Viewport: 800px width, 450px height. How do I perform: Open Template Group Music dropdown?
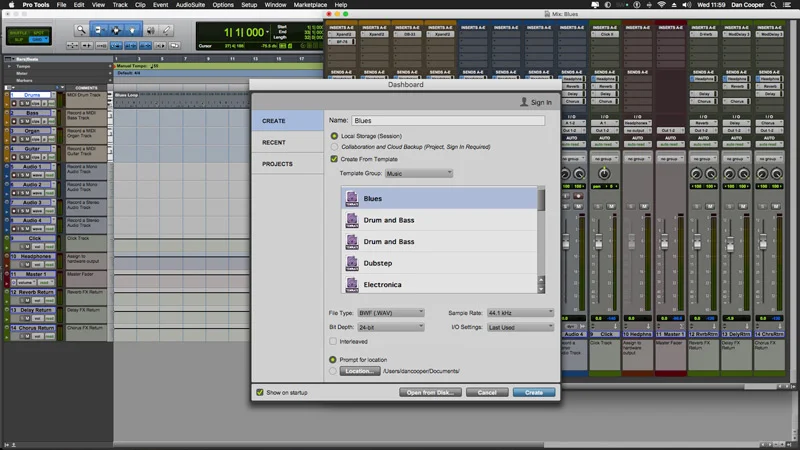coord(418,173)
